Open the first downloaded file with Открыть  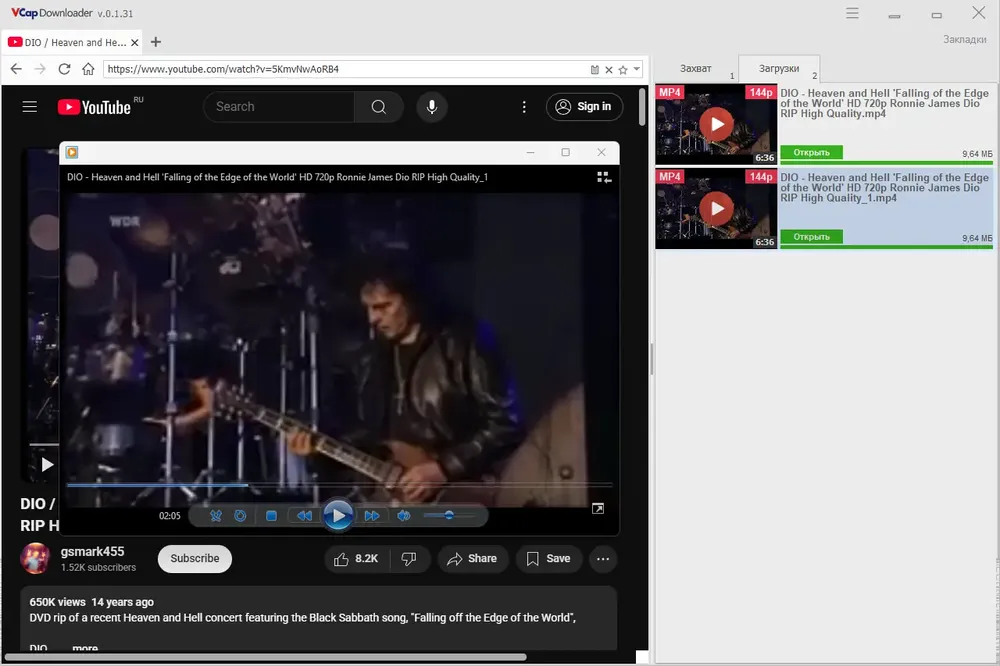coord(811,152)
